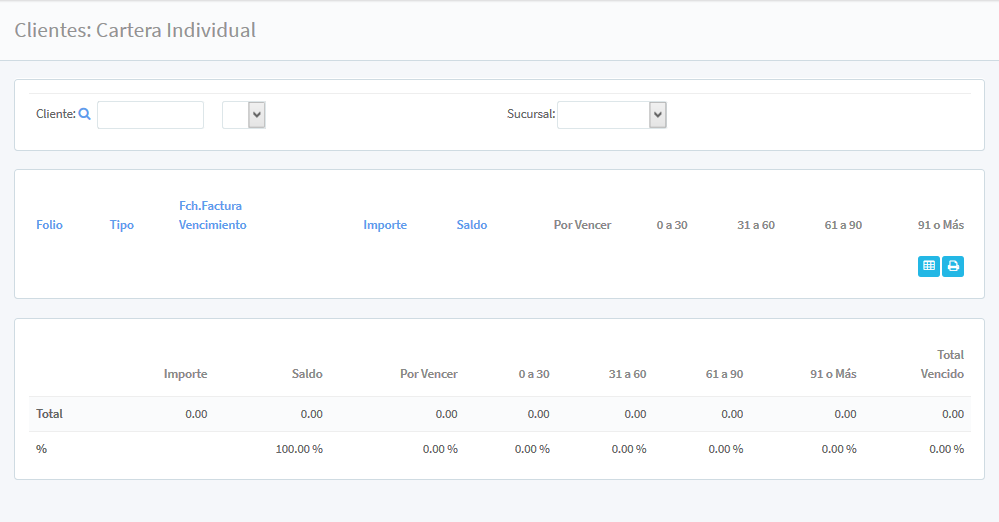Click Por Vencer header in the detail table
Screen dimensions: 999x522
coord(582,225)
